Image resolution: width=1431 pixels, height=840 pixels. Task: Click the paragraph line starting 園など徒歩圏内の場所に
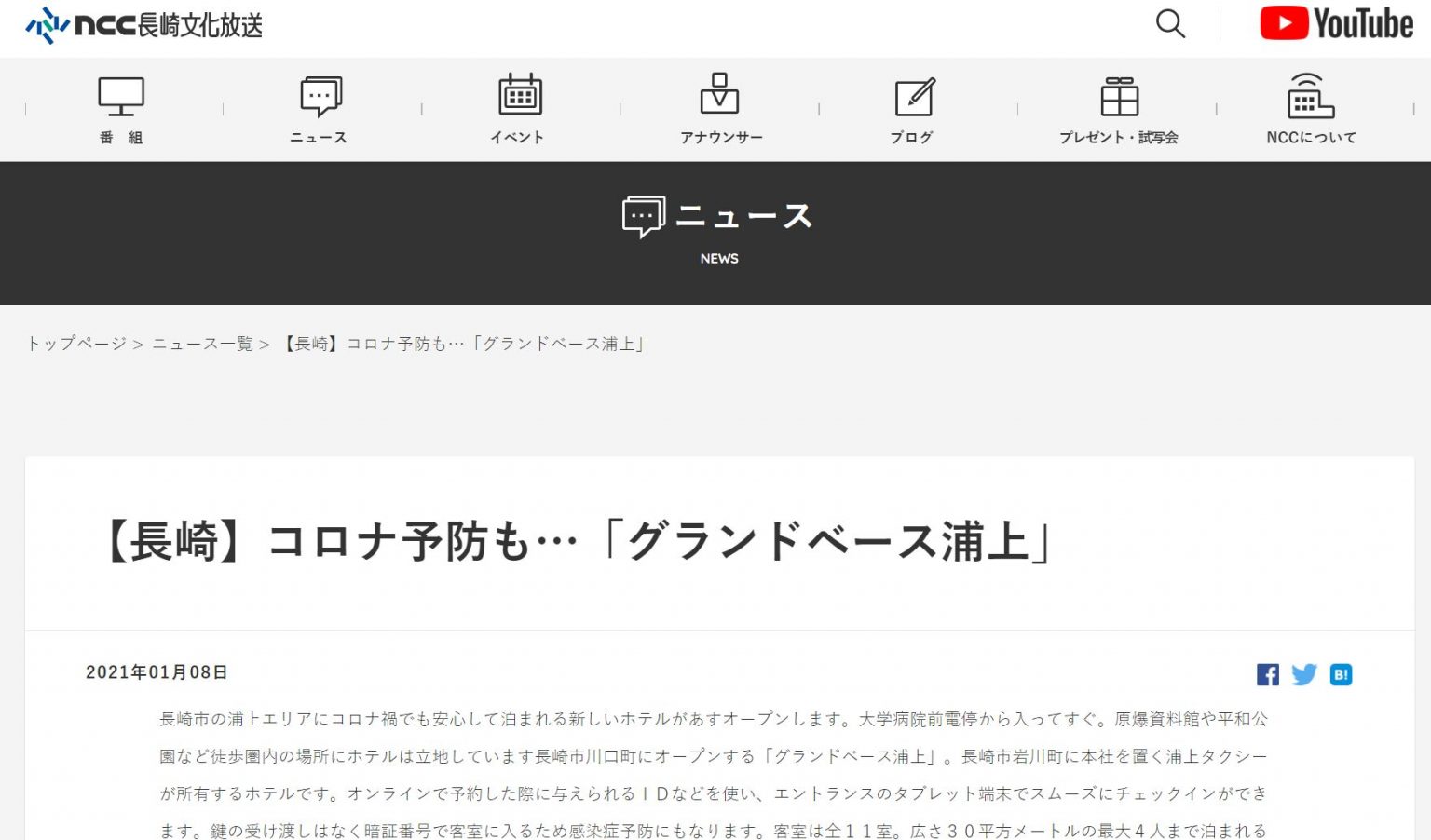point(714,756)
